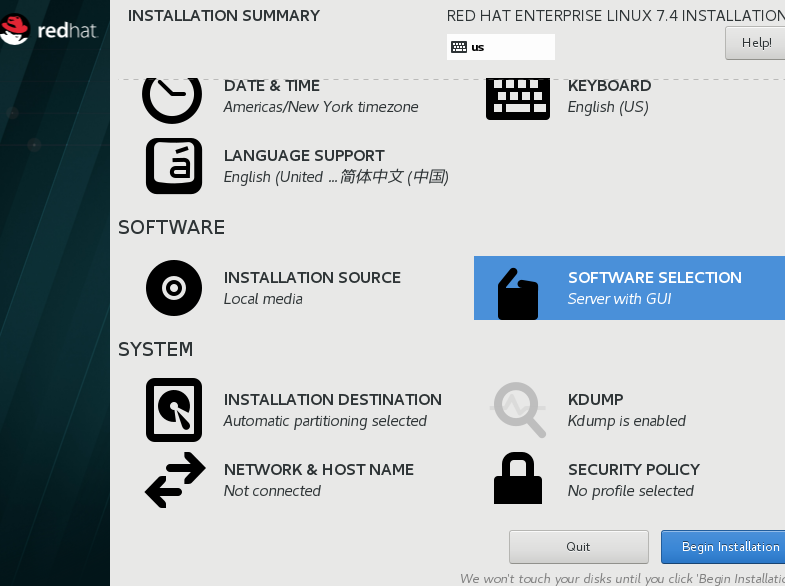Open the SOFTWARE SELECTION heading
Image resolution: width=785 pixels, height=586 pixels.
(654, 277)
